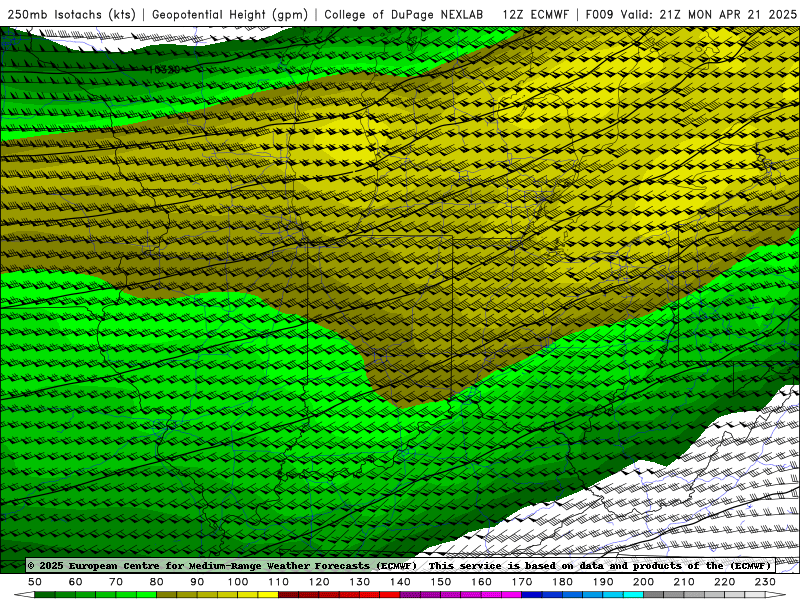Image resolution: width=800 pixels, height=600 pixels.
Task: Click the "Valid: 21Z MON APR 21 2025" text
Action: coord(708,14)
